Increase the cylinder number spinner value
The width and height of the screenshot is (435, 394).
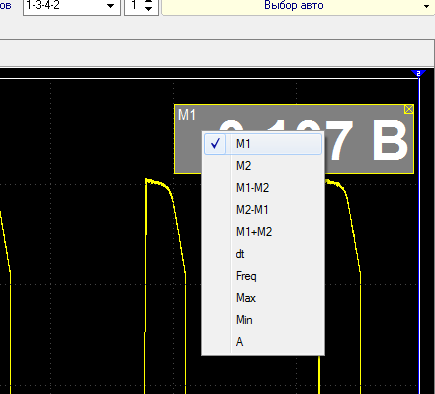click(149, 2)
